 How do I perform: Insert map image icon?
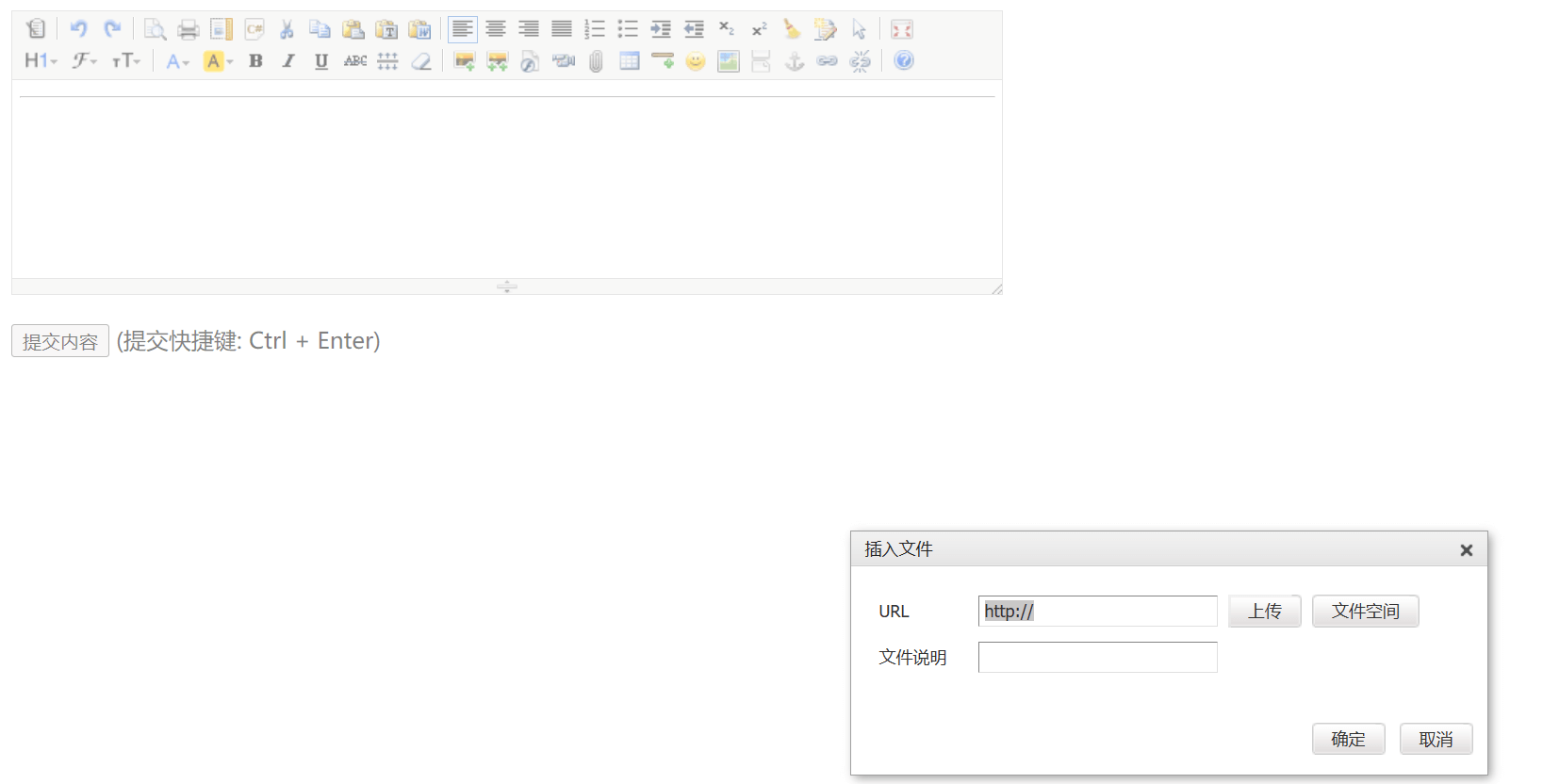(x=729, y=60)
